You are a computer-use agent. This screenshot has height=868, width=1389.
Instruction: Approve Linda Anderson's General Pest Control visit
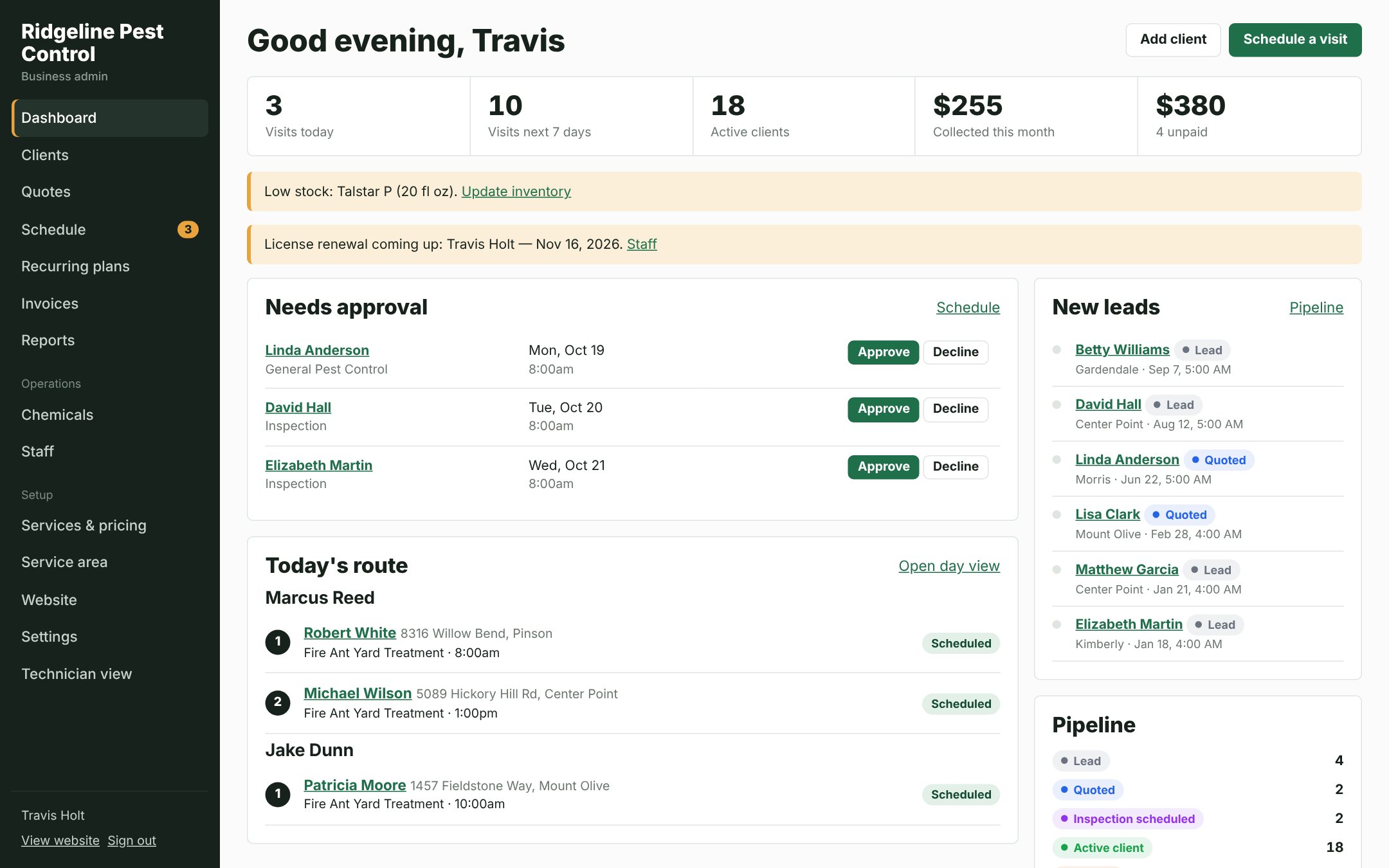click(x=884, y=352)
